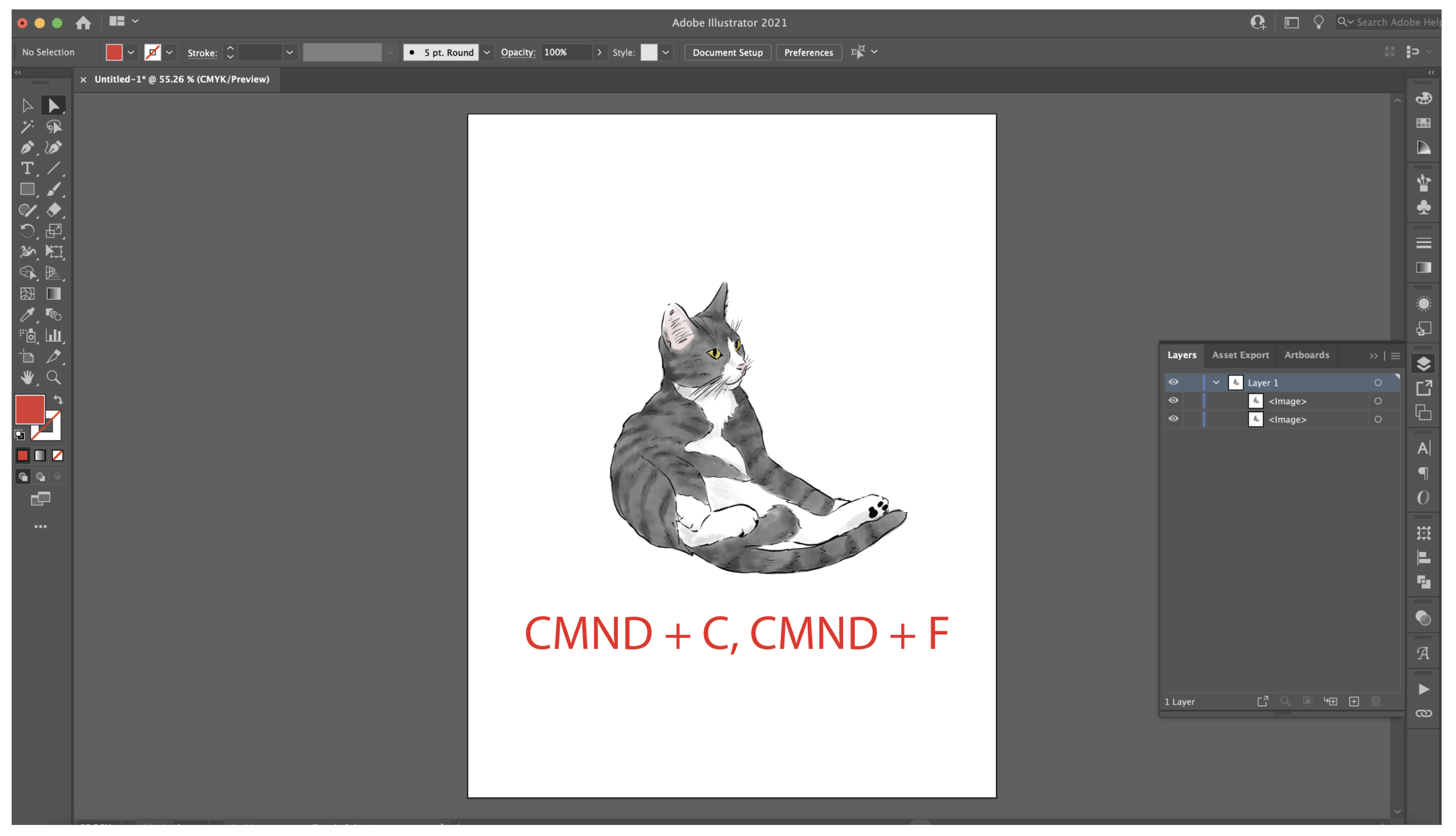Toggle visibility of the second <Image> sublayer

(1173, 419)
